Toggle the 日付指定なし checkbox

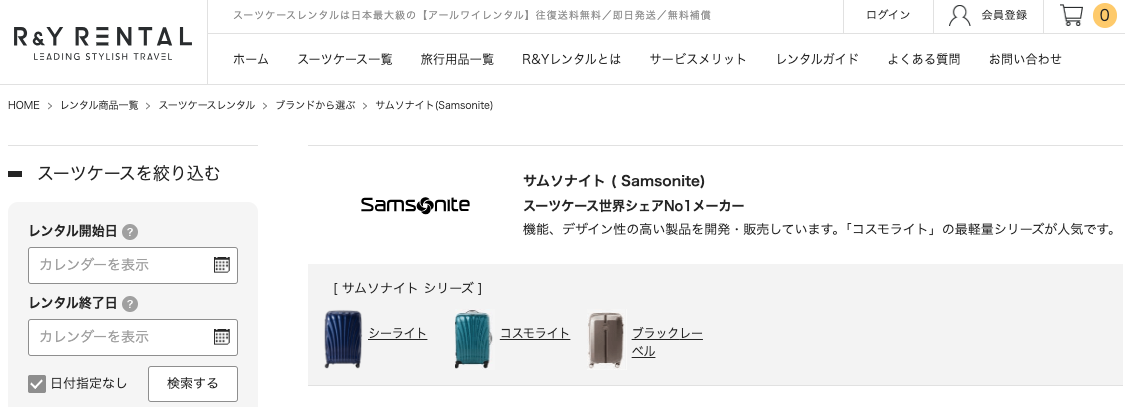(38, 383)
